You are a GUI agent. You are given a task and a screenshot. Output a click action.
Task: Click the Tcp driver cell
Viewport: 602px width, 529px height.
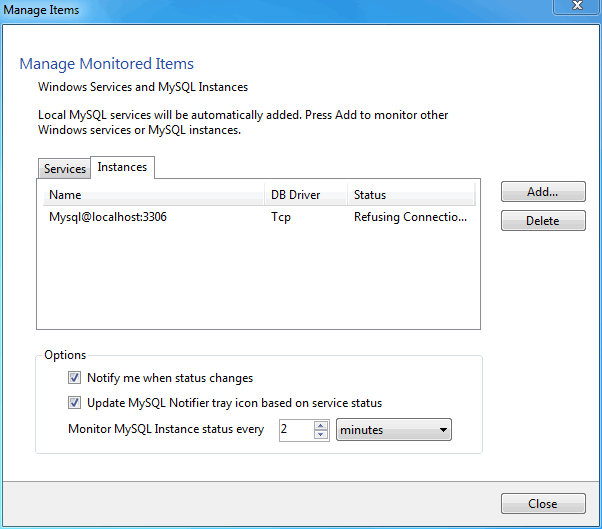point(281,217)
